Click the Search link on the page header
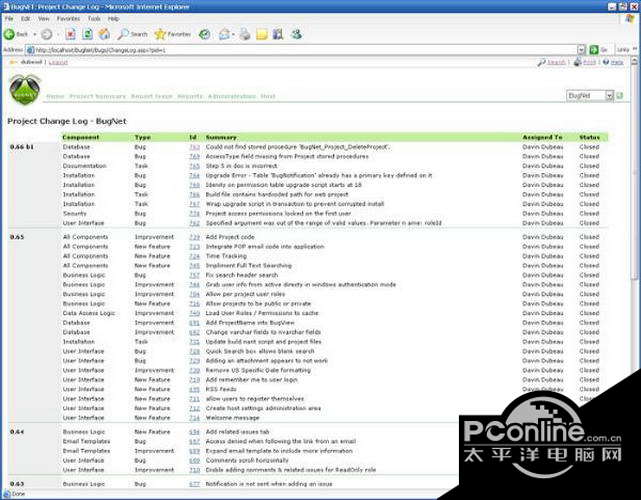The width and height of the screenshot is (641, 500). [556, 62]
